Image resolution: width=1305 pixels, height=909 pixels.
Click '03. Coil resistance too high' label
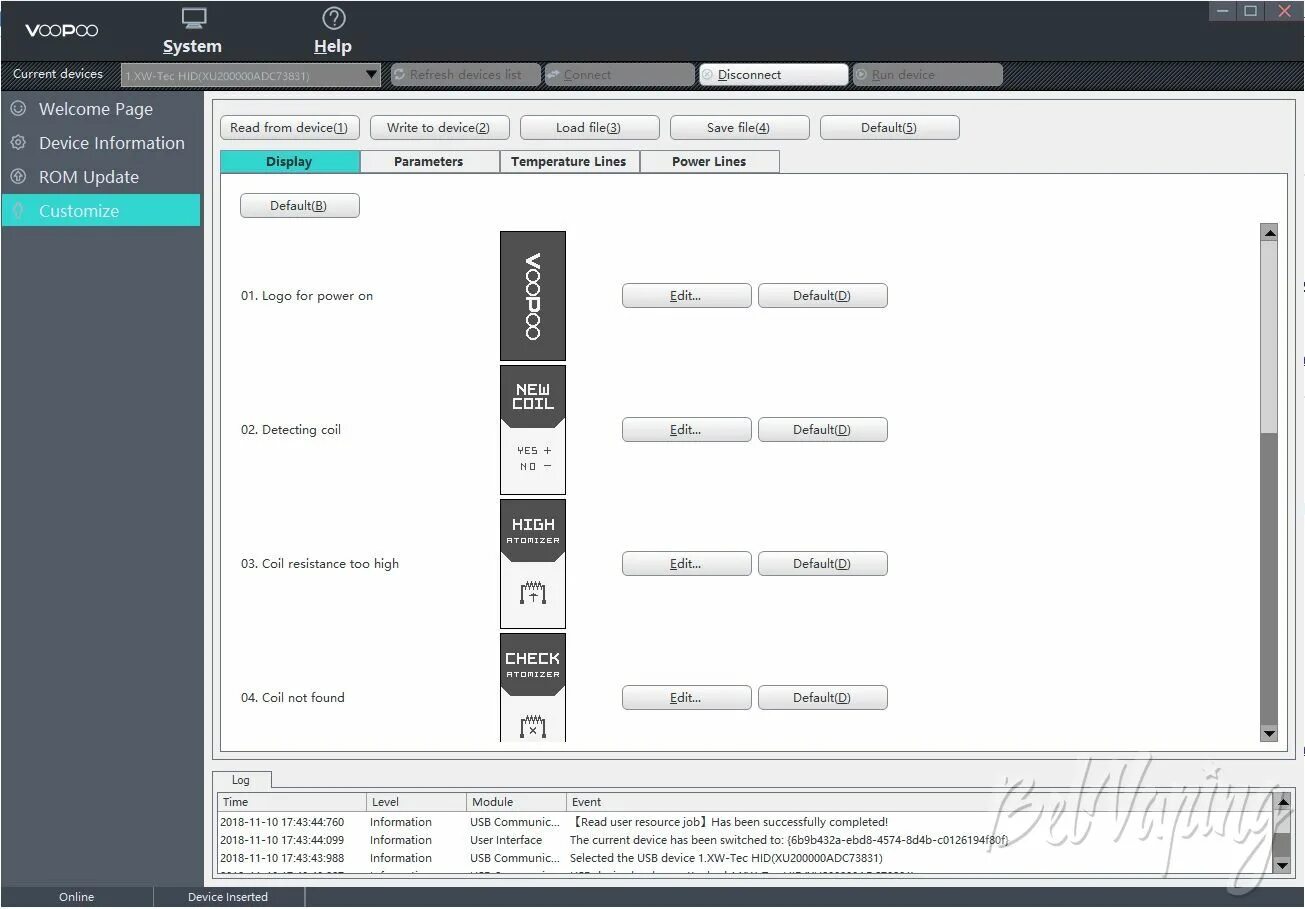tap(320, 564)
